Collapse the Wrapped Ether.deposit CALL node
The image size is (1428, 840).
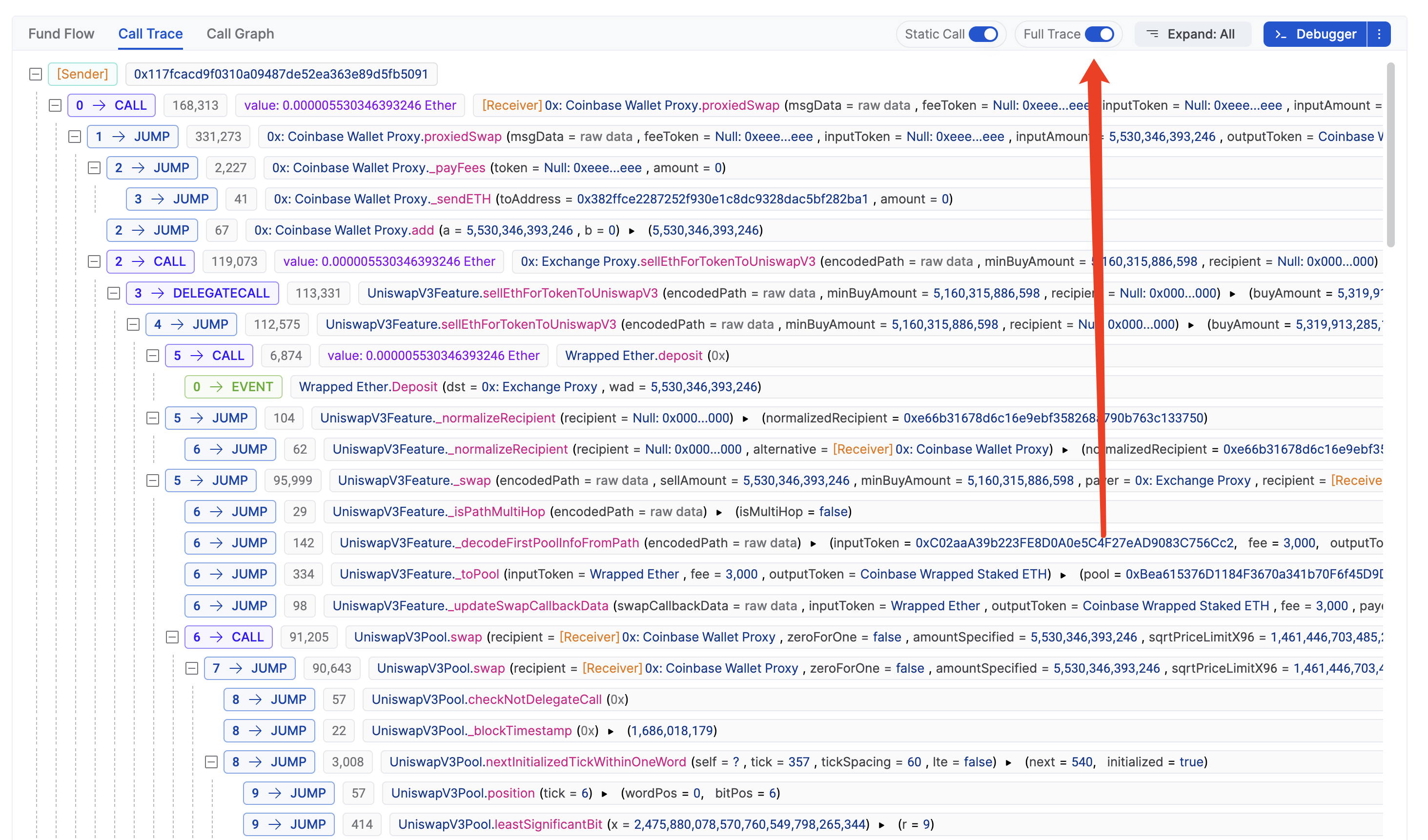pos(152,356)
